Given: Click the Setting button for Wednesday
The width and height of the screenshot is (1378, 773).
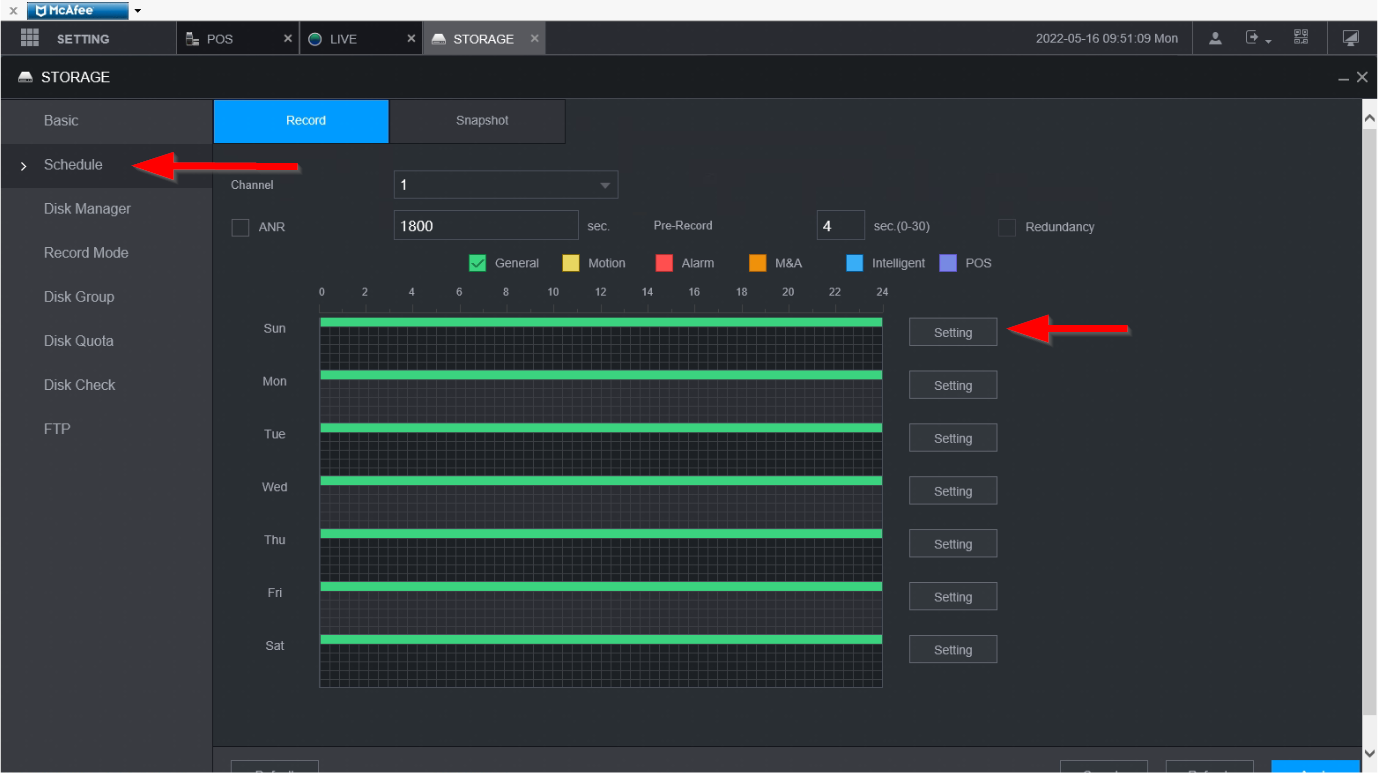Looking at the screenshot, I should click(952, 491).
